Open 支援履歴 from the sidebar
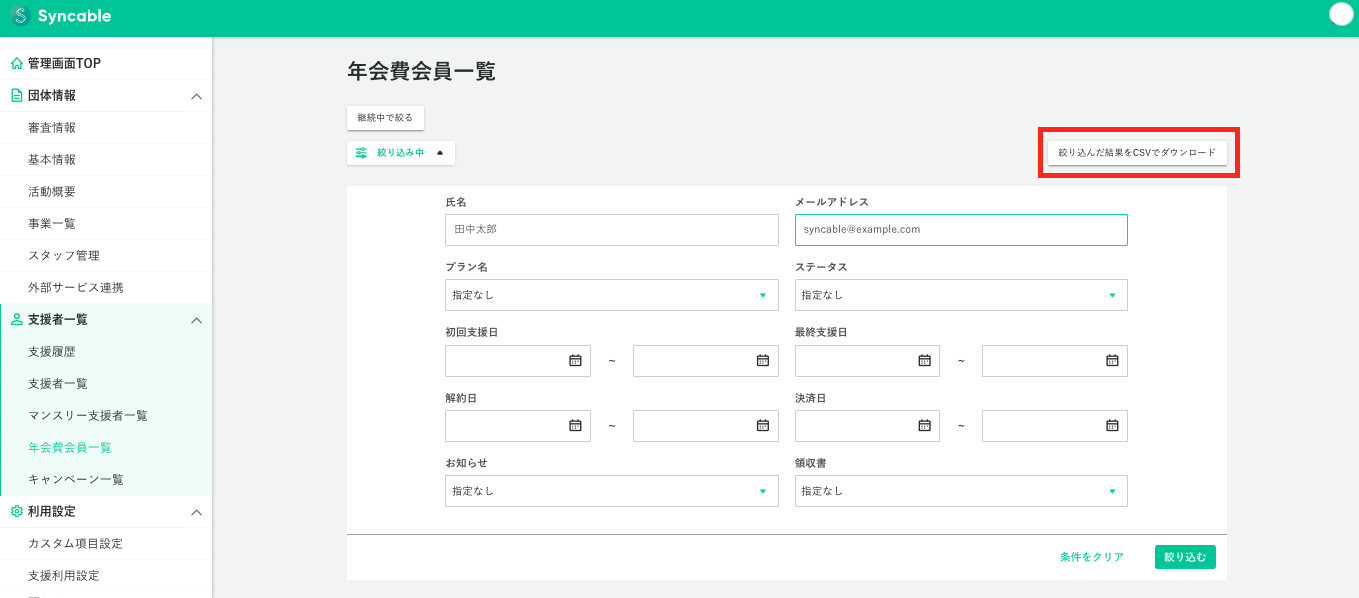 click(52, 352)
